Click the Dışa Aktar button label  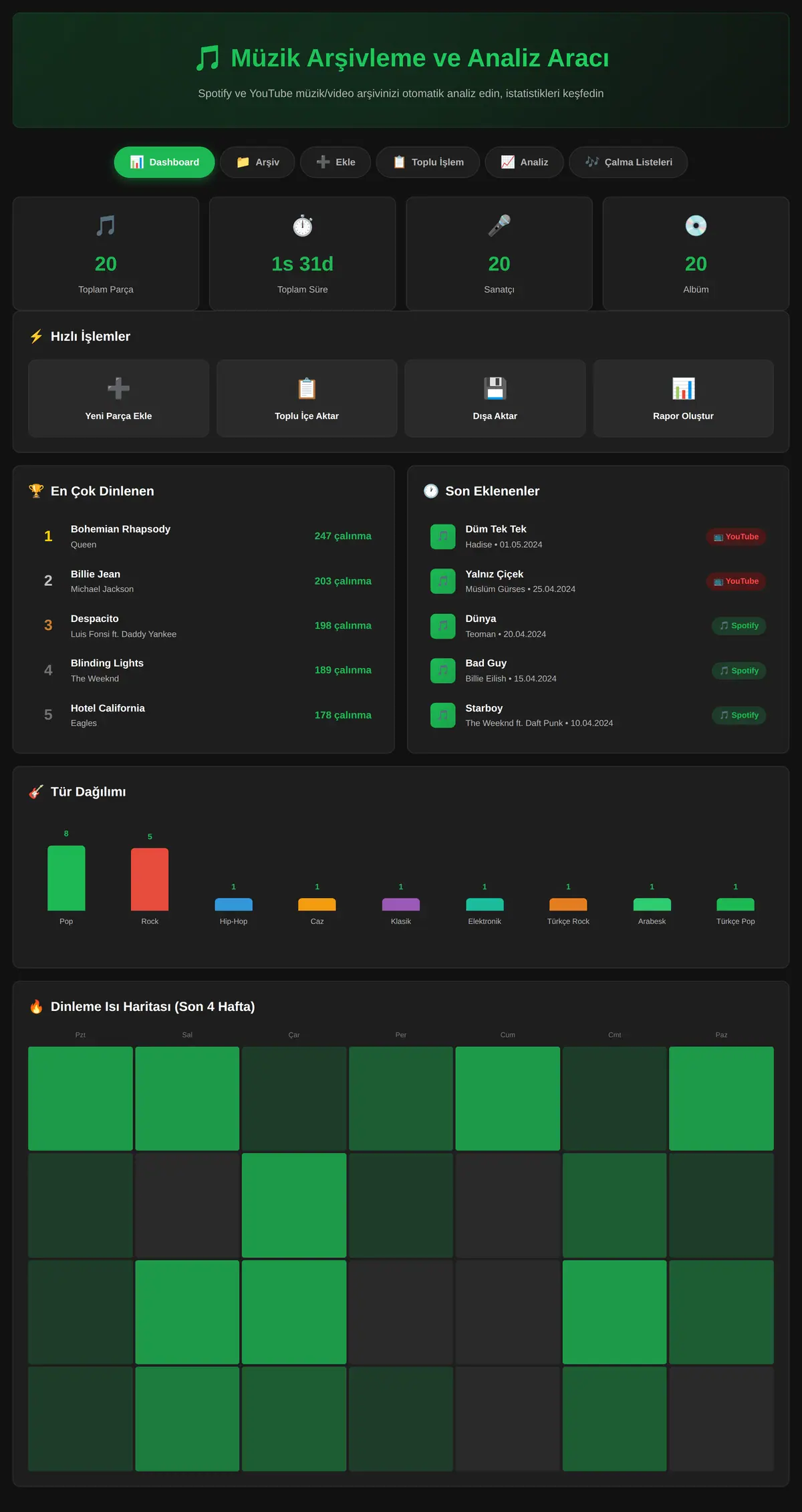tap(495, 416)
